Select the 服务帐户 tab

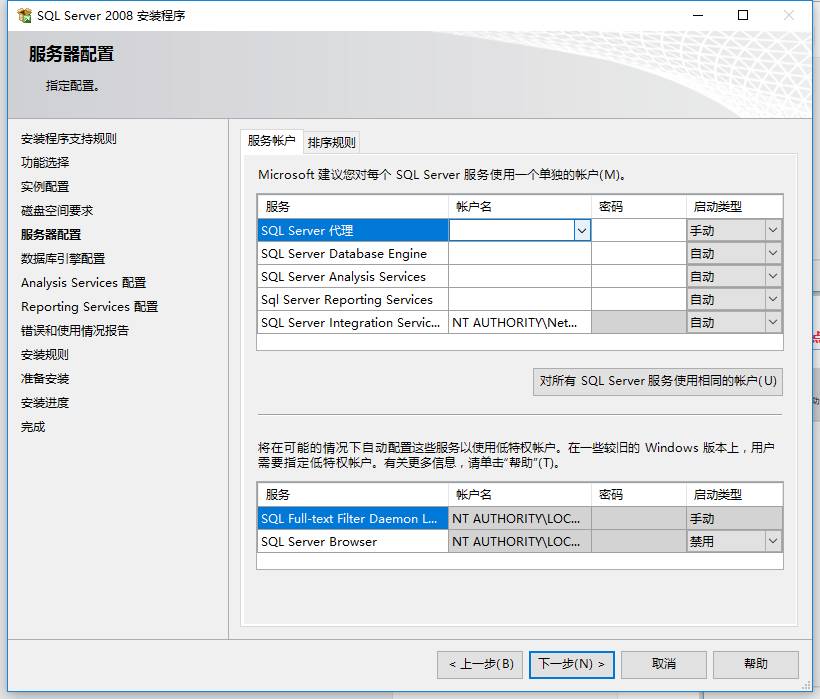click(x=272, y=141)
